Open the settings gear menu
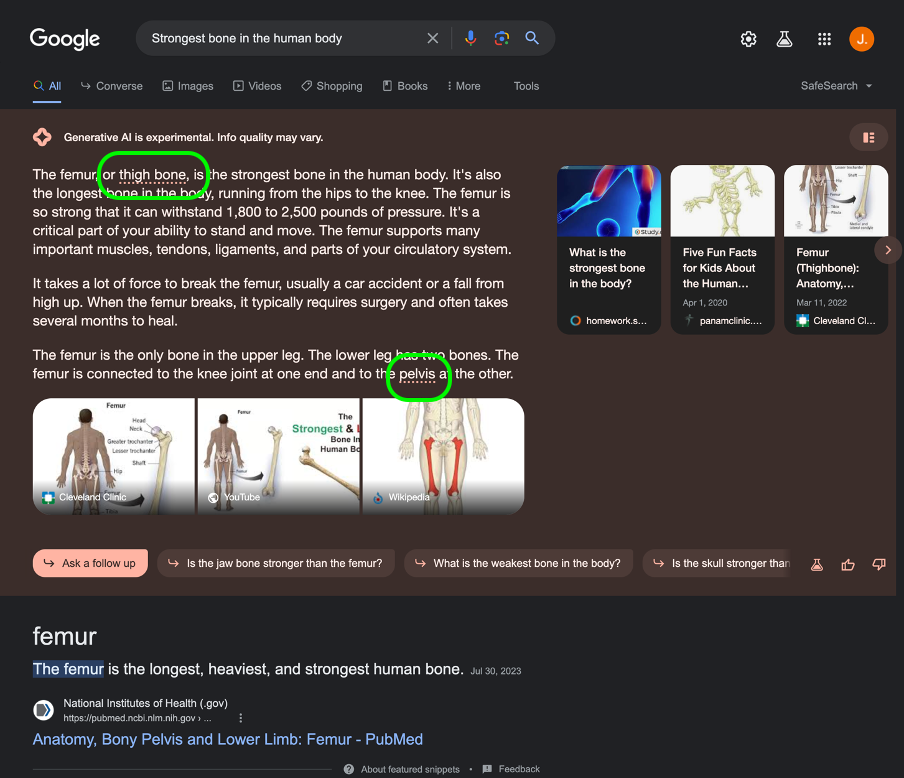This screenshot has height=778, width=904. click(x=748, y=39)
